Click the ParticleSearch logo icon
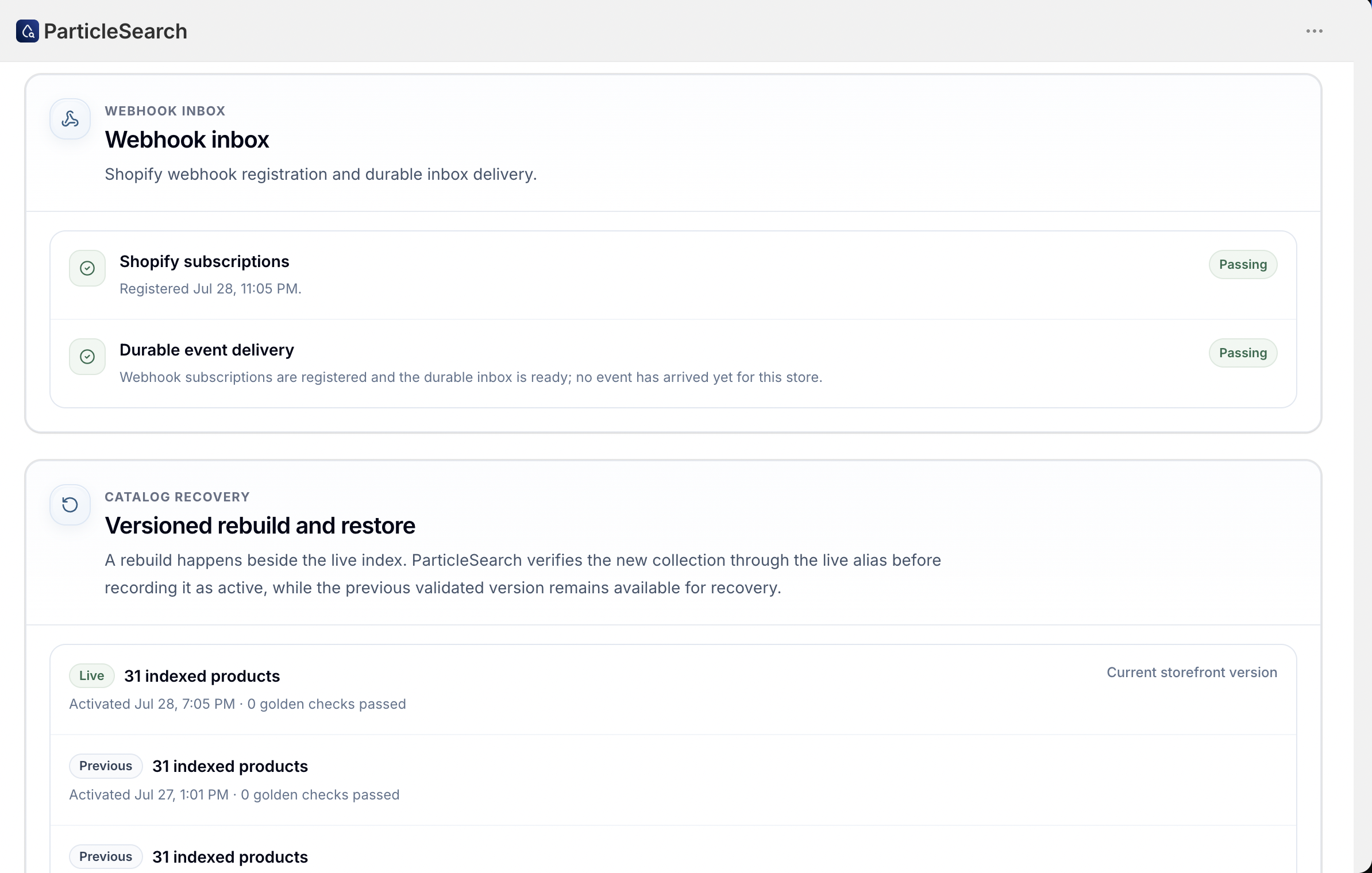This screenshot has width=1372, height=873. [28, 31]
